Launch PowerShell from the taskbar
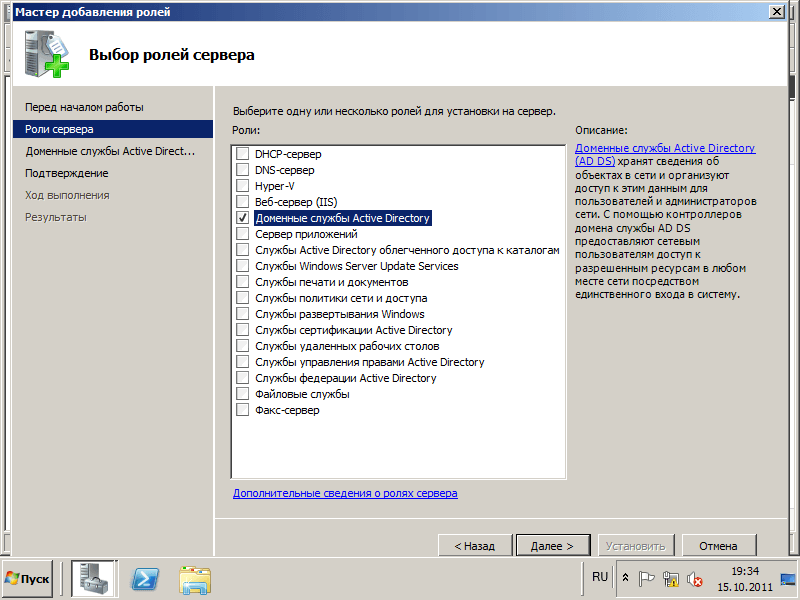The height and width of the screenshot is (600, 800). pos(145,580)
